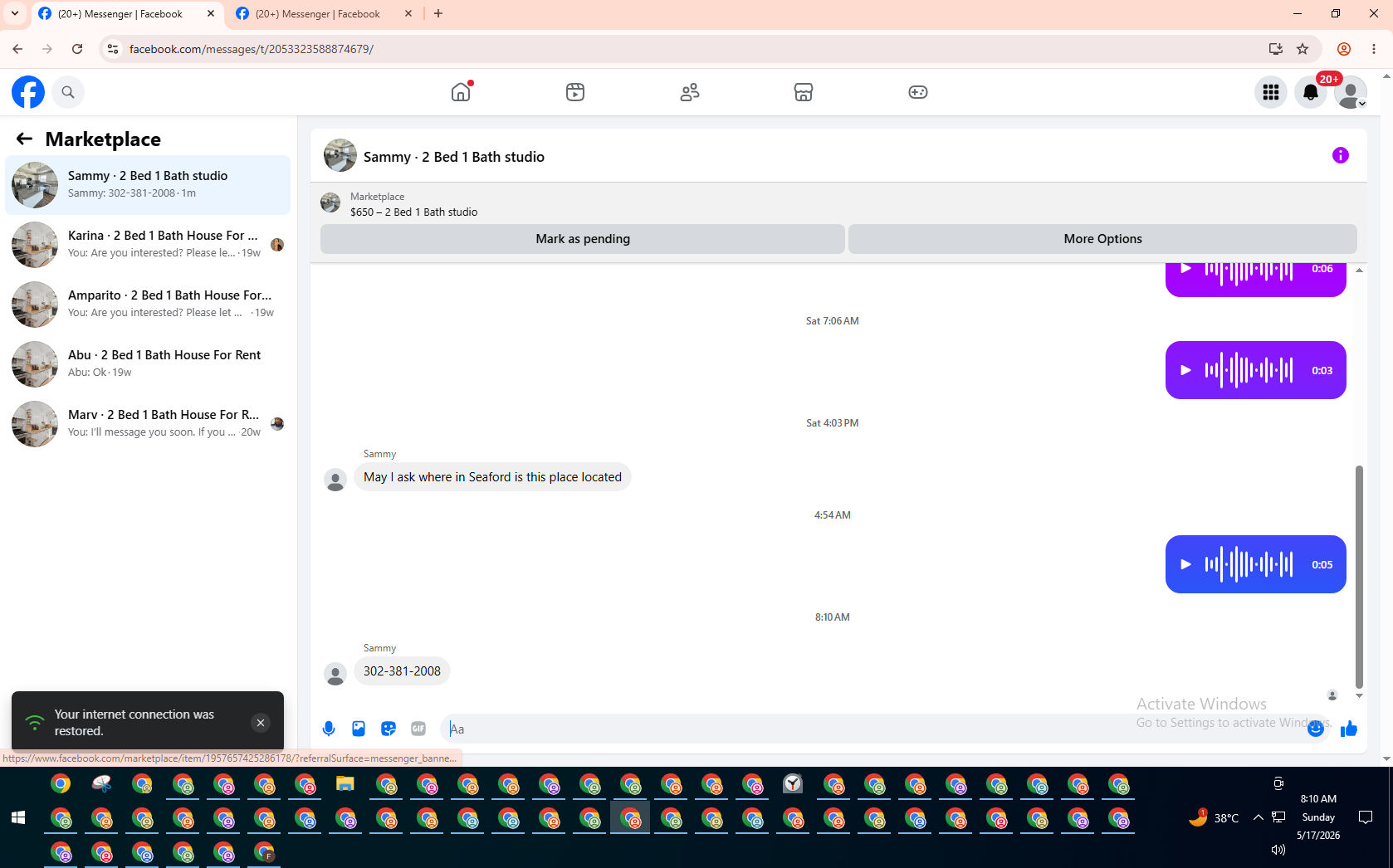This screenshot has height=868, width=1393.
Task: Open a new browser tab
Action: [x=438, y=14]
